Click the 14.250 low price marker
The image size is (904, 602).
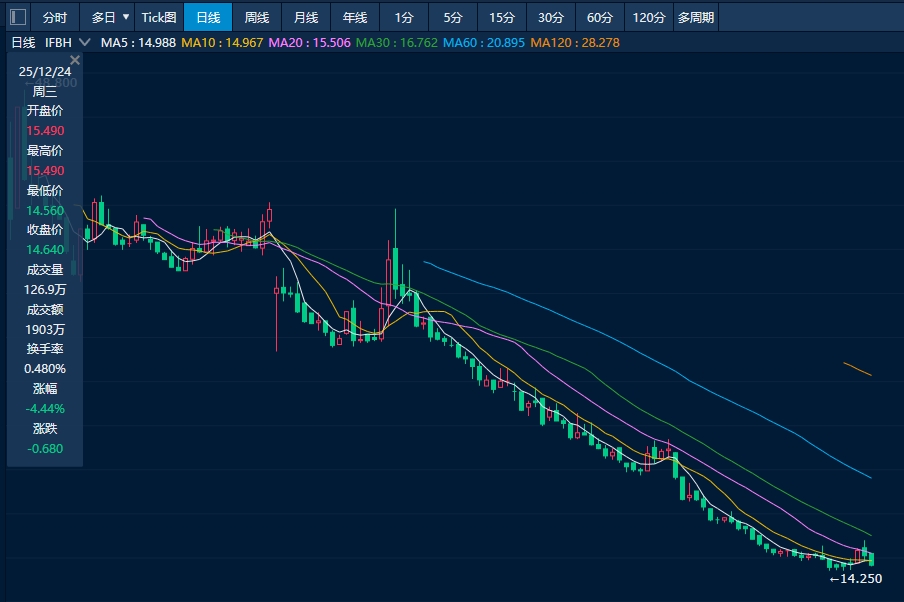click(x=856, y=578)
